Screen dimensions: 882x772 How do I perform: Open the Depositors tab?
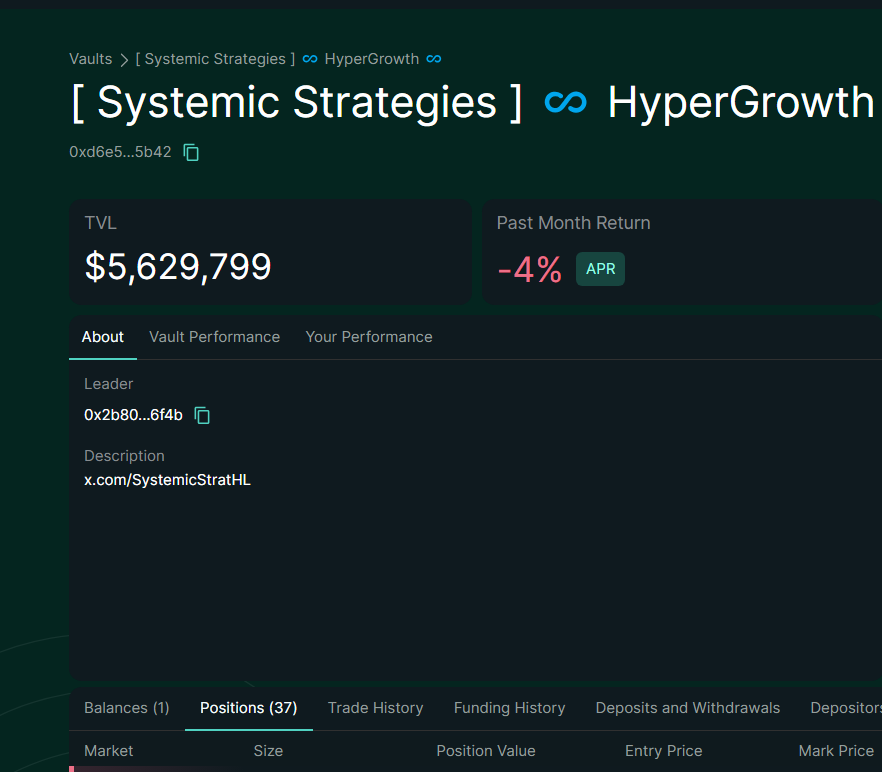(845, 708)
